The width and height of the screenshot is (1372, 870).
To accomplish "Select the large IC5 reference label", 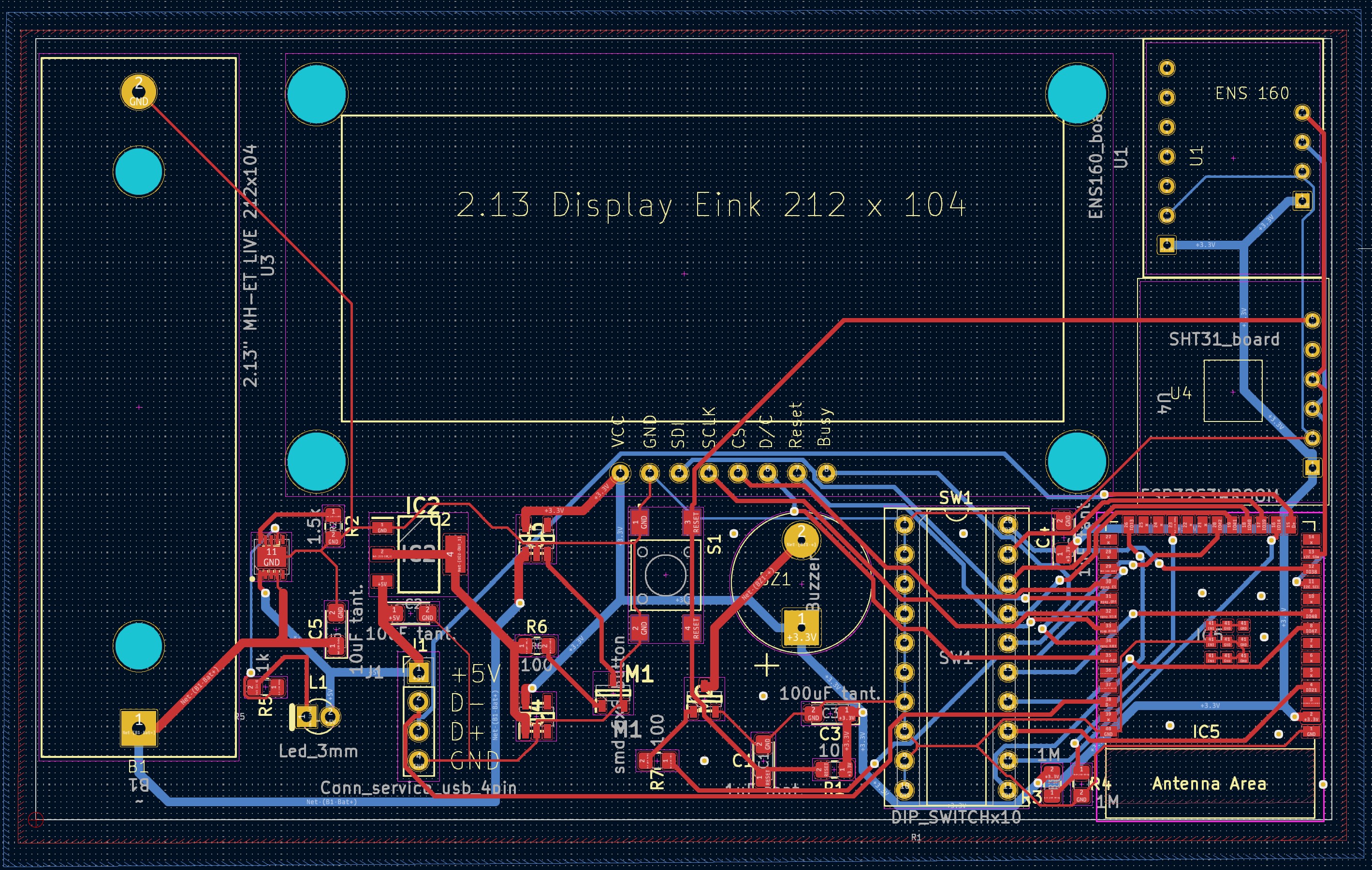I will coord(1206,732).
